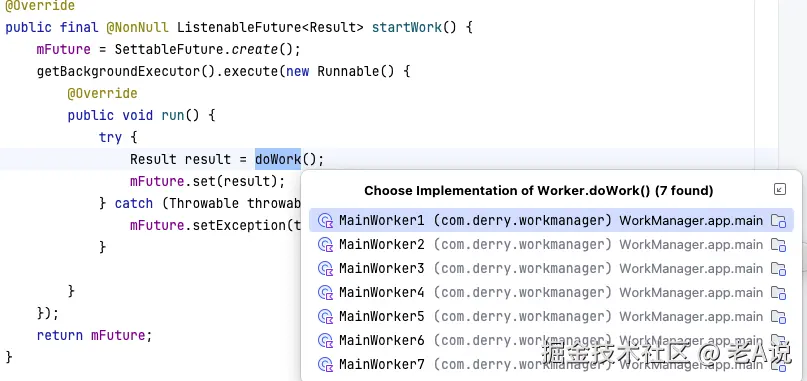Viewport: 807px width, 381px height.
Task: Click the class icon beside MainWorker1
Action: pos(326,221)
